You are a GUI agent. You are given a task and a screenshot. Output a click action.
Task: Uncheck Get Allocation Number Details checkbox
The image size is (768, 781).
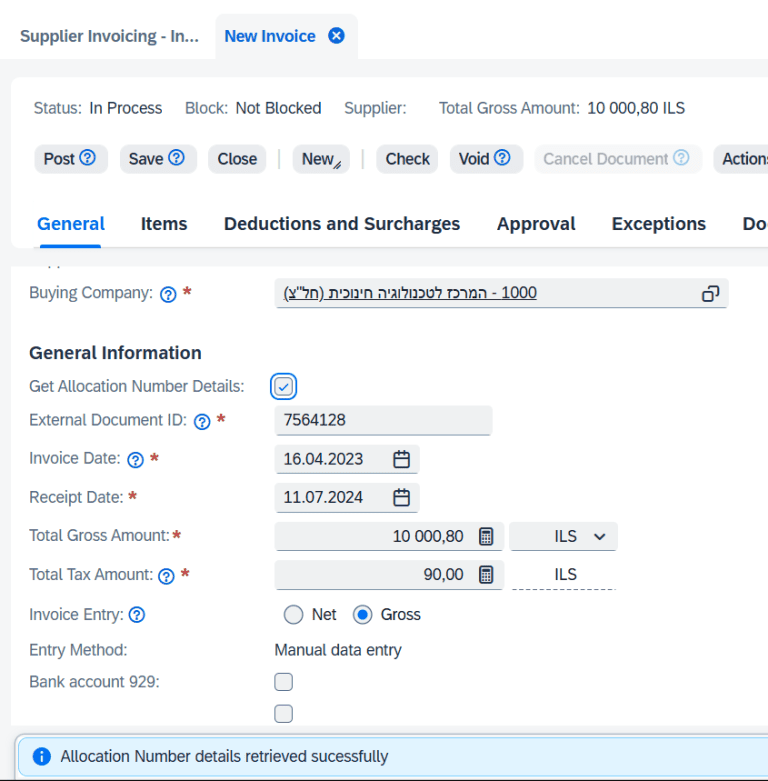[x=283, y=387]
